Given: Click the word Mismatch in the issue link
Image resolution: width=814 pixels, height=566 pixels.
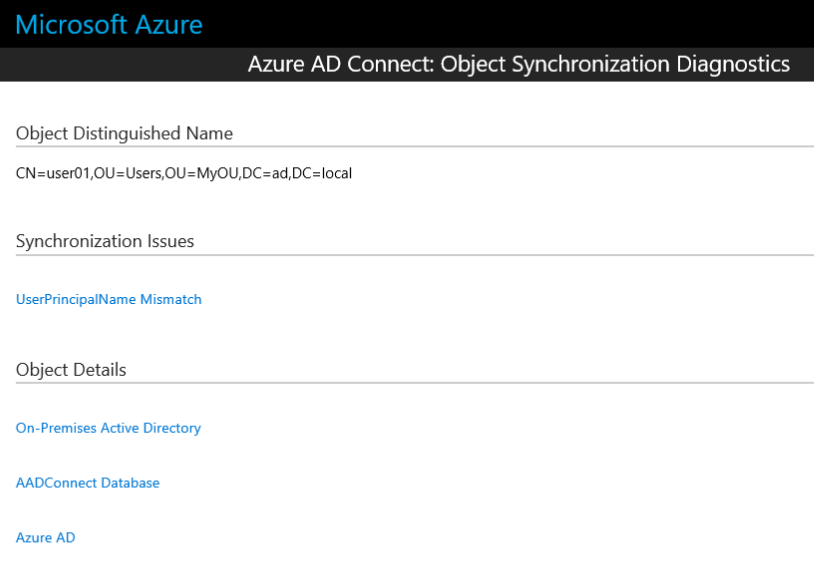Looking at the screenshot, I should tap(171, 299).
